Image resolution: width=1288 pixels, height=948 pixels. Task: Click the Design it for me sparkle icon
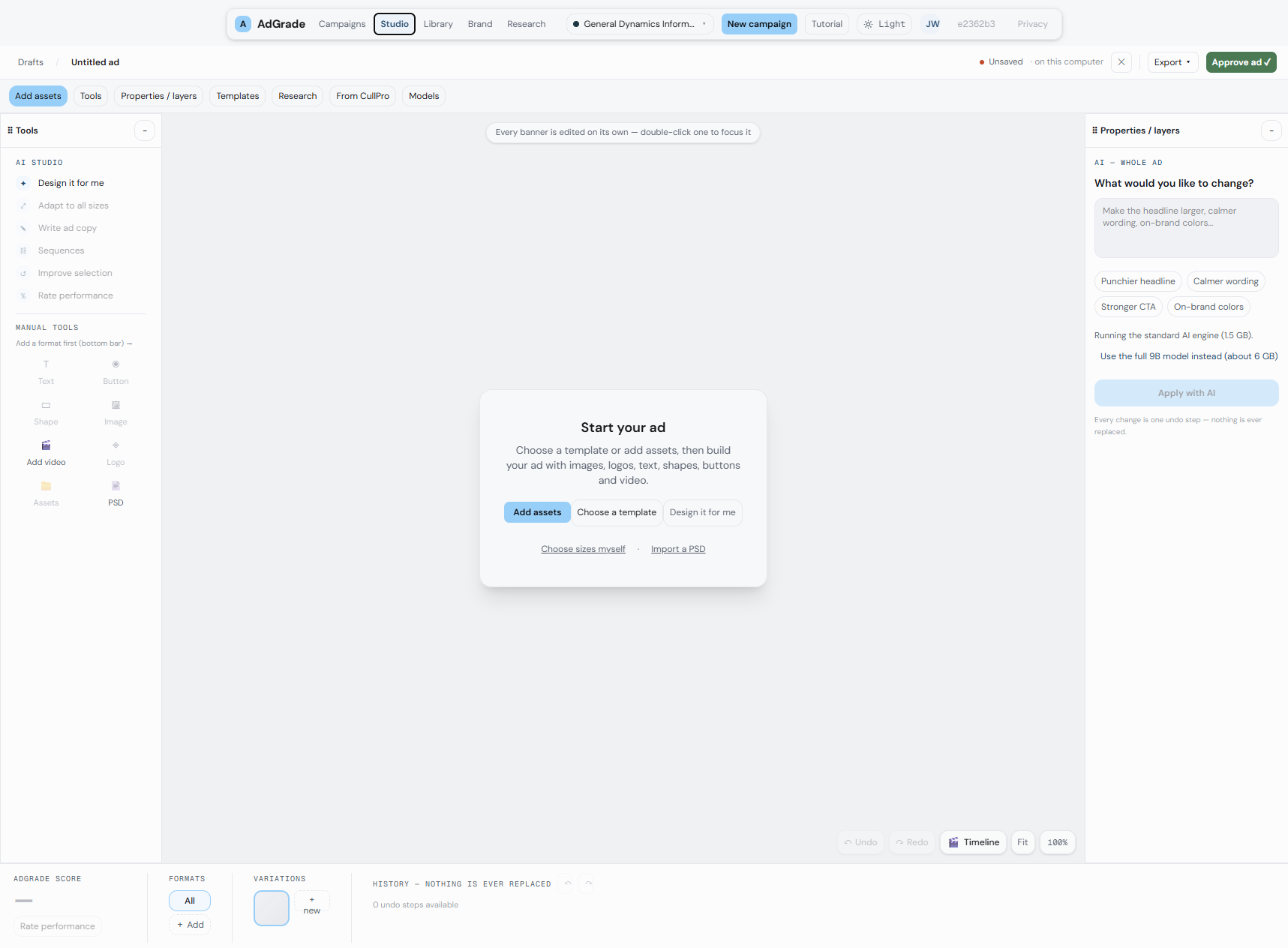(x=23, y=183)
